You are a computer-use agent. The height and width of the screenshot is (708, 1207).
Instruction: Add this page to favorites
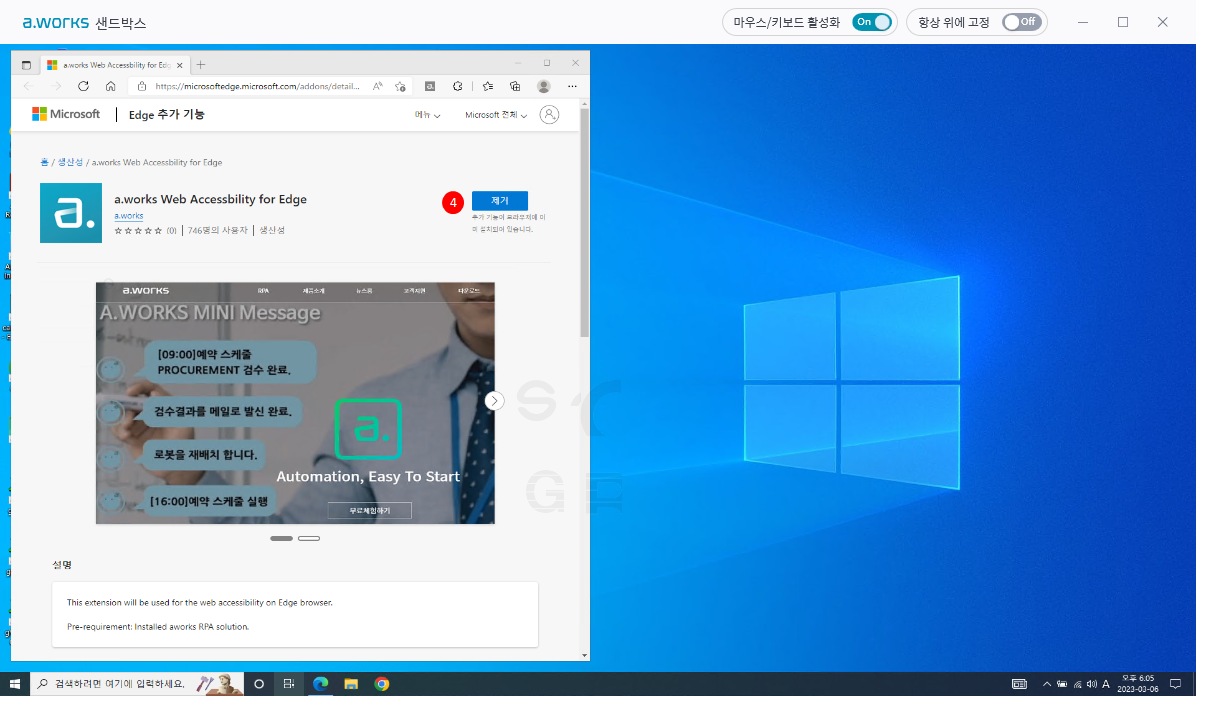pos(400,86)
